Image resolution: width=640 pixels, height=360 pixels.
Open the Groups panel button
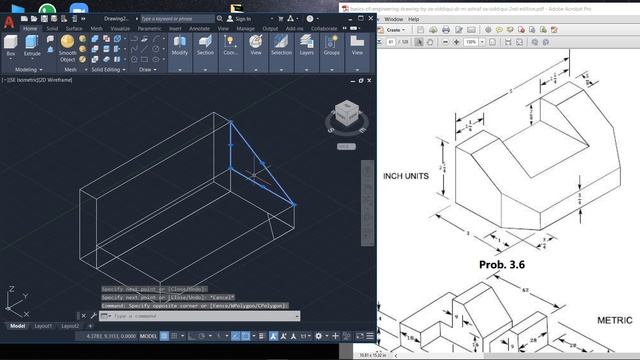tap(331, 46)
